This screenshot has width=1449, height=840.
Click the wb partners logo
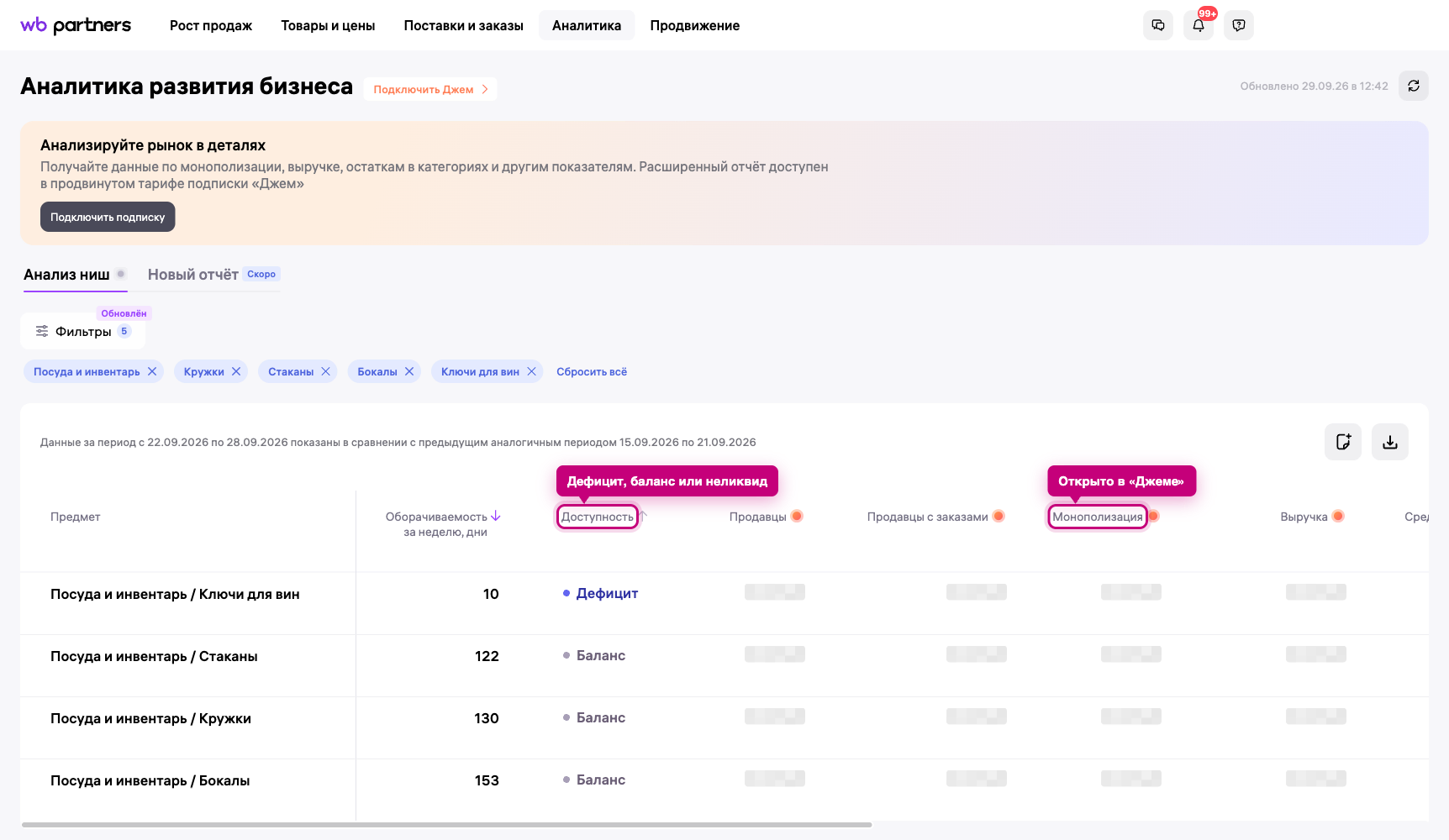76,25
